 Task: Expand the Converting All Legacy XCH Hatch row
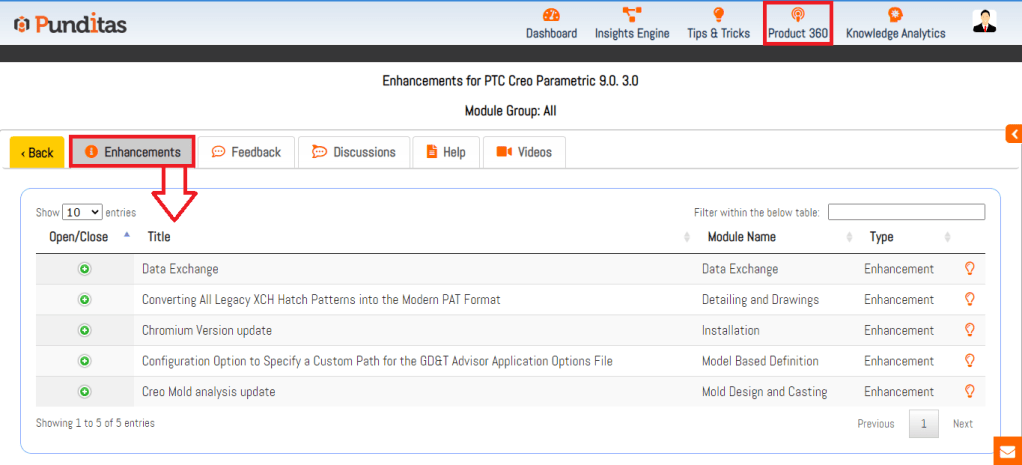[84, 300]
